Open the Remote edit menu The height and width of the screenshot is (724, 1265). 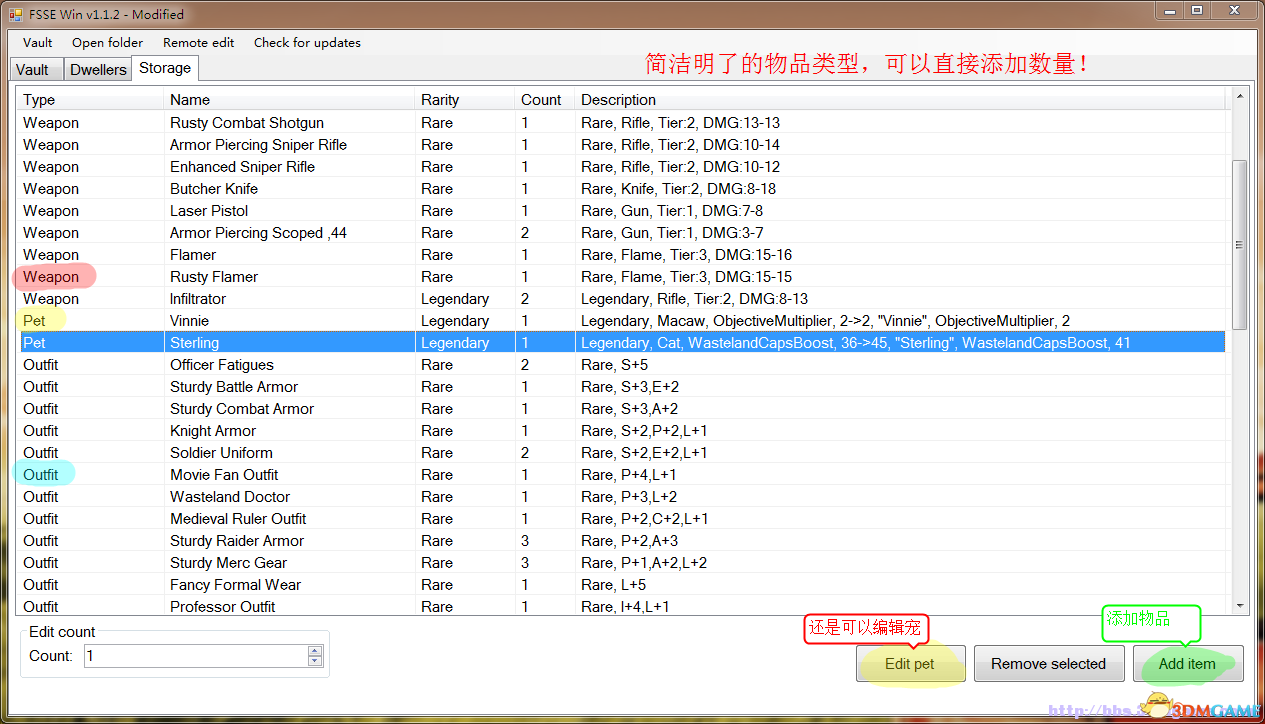tap(199, 42)
